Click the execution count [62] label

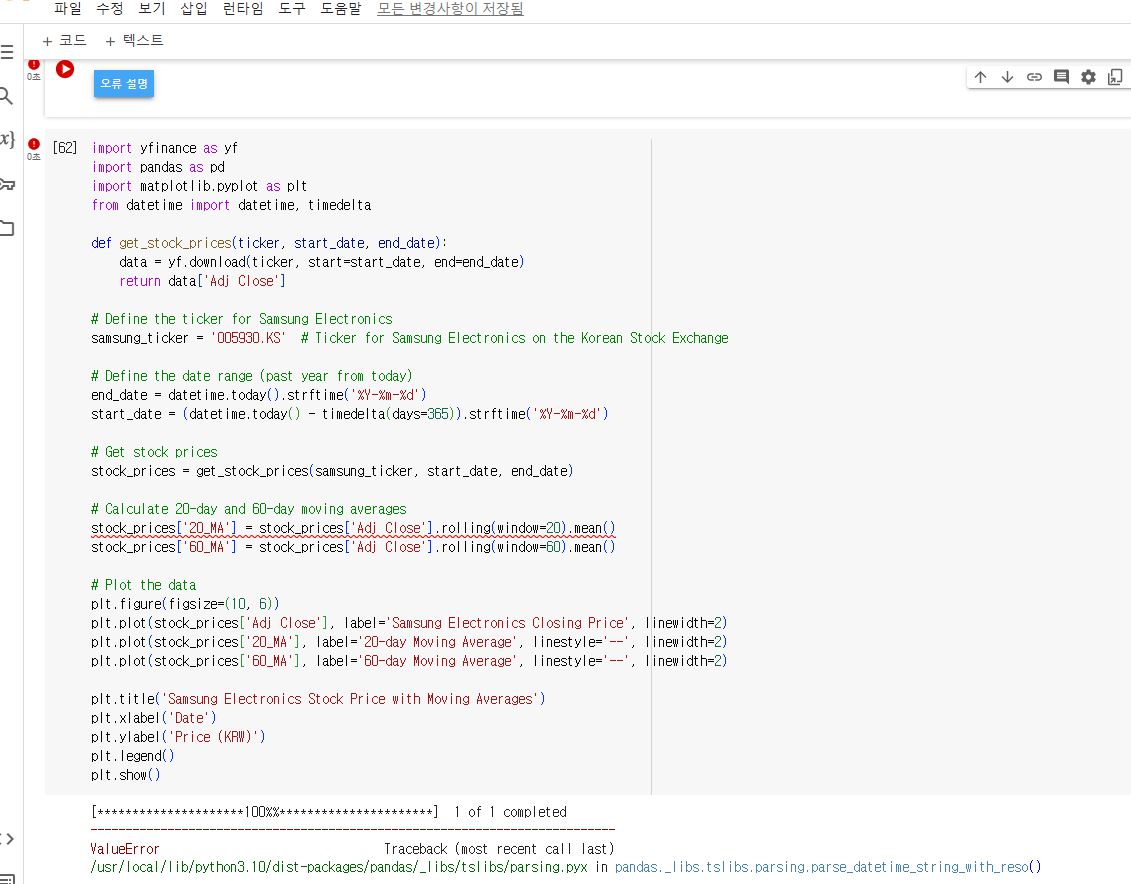click(x=65, y=148)
